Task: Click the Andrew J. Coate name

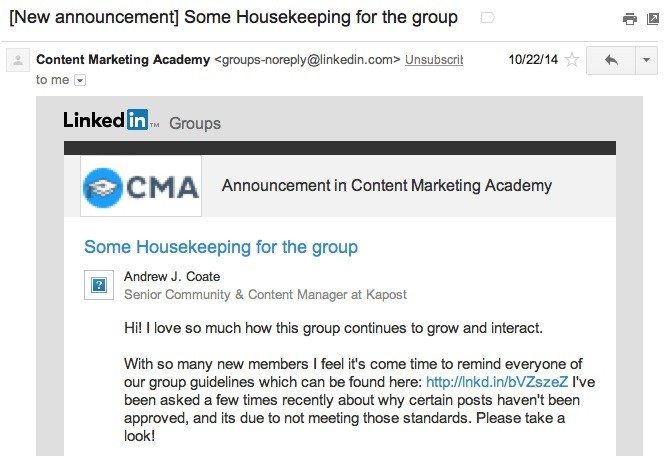Action: (x=172, y=276)
